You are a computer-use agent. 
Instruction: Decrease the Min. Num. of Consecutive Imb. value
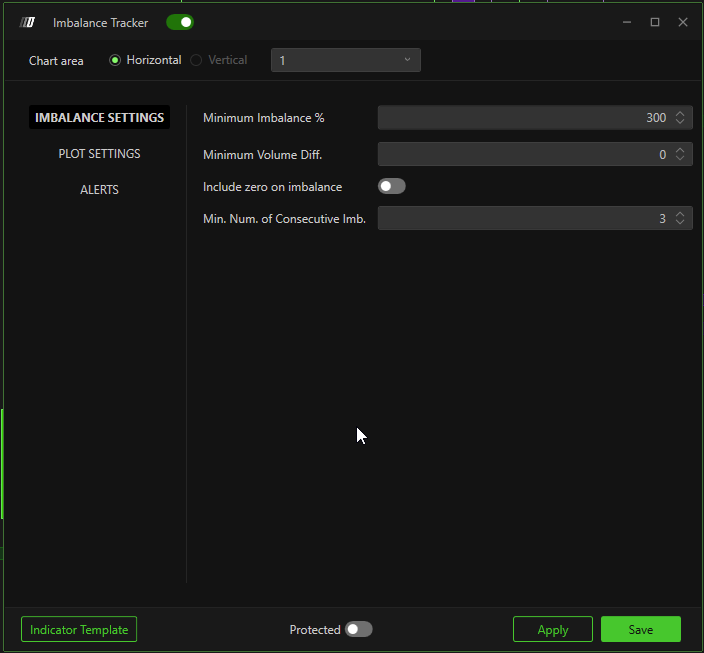680,223
